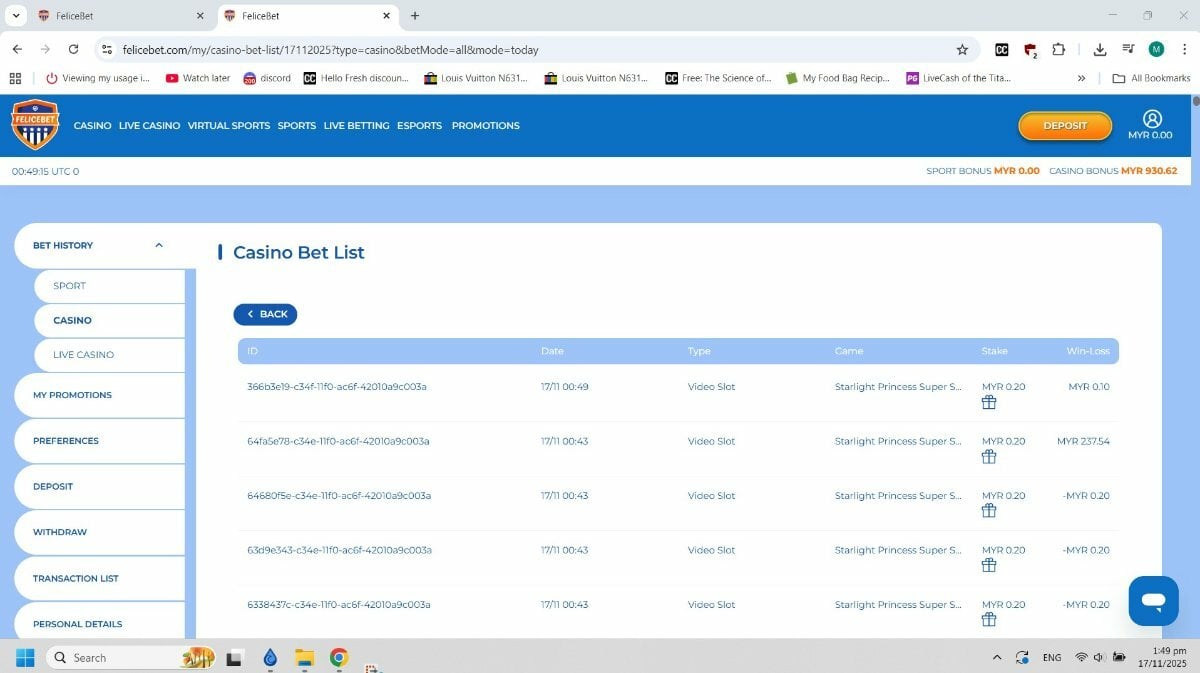Collapse the Bet History section
The width and height of the screenshot is (1200, 673).
click(158, 245)
